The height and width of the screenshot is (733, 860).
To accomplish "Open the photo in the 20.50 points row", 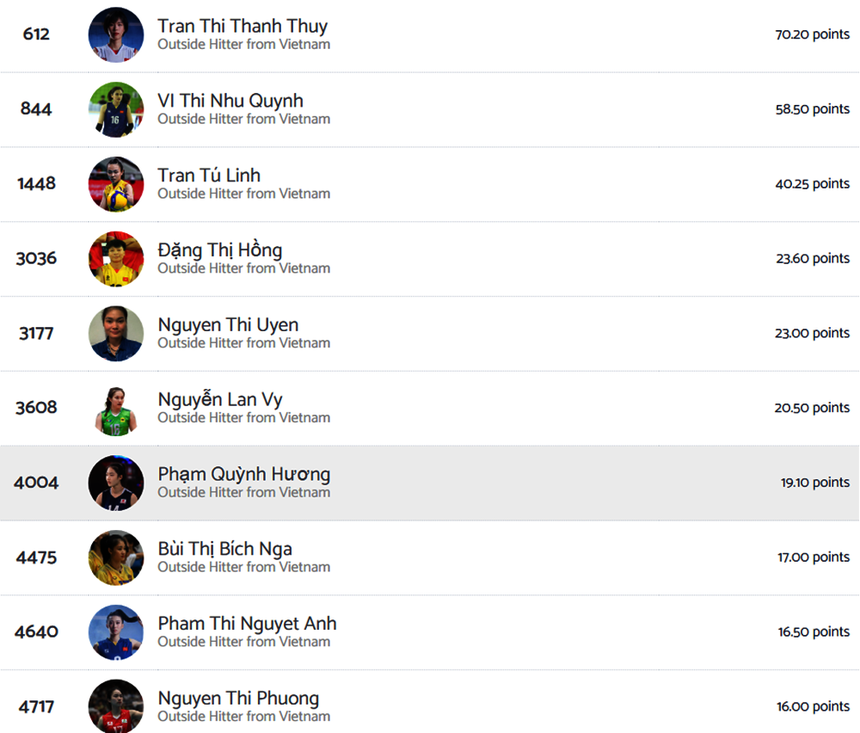I will tap(116, 408).
